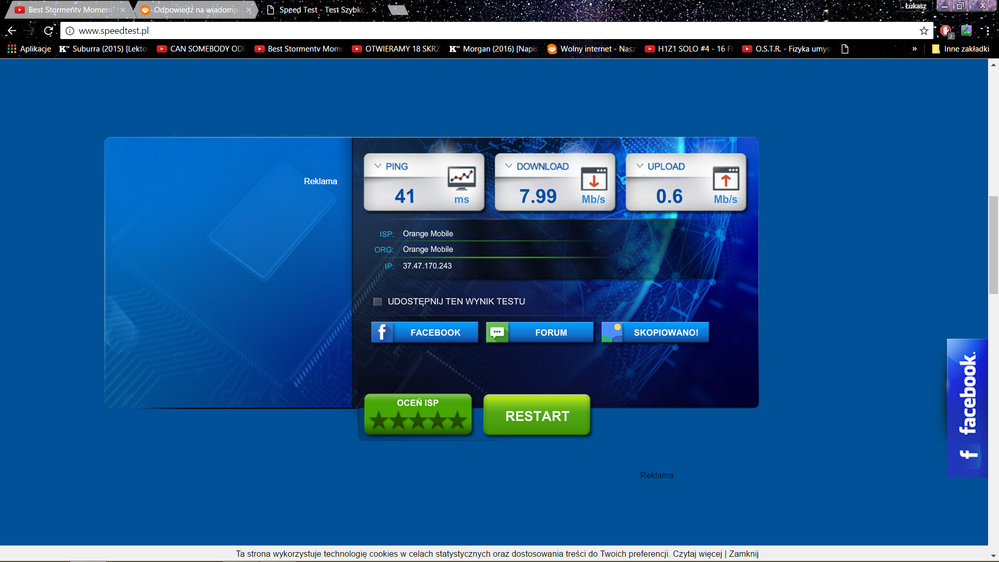This screenshot has height=562, width=999.
Task: Rate the ISP with OCEŃ ISP stars
Action: [x=418, y=414]
